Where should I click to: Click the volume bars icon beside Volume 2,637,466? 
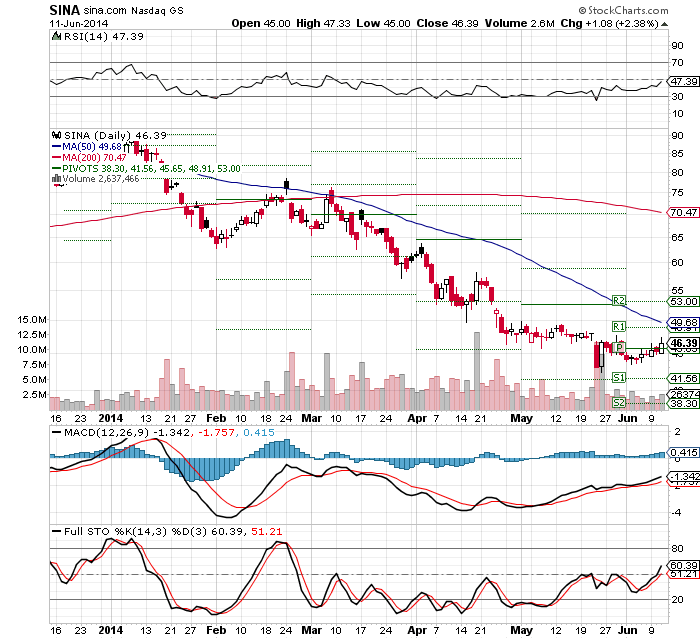(x=57, y=179)
